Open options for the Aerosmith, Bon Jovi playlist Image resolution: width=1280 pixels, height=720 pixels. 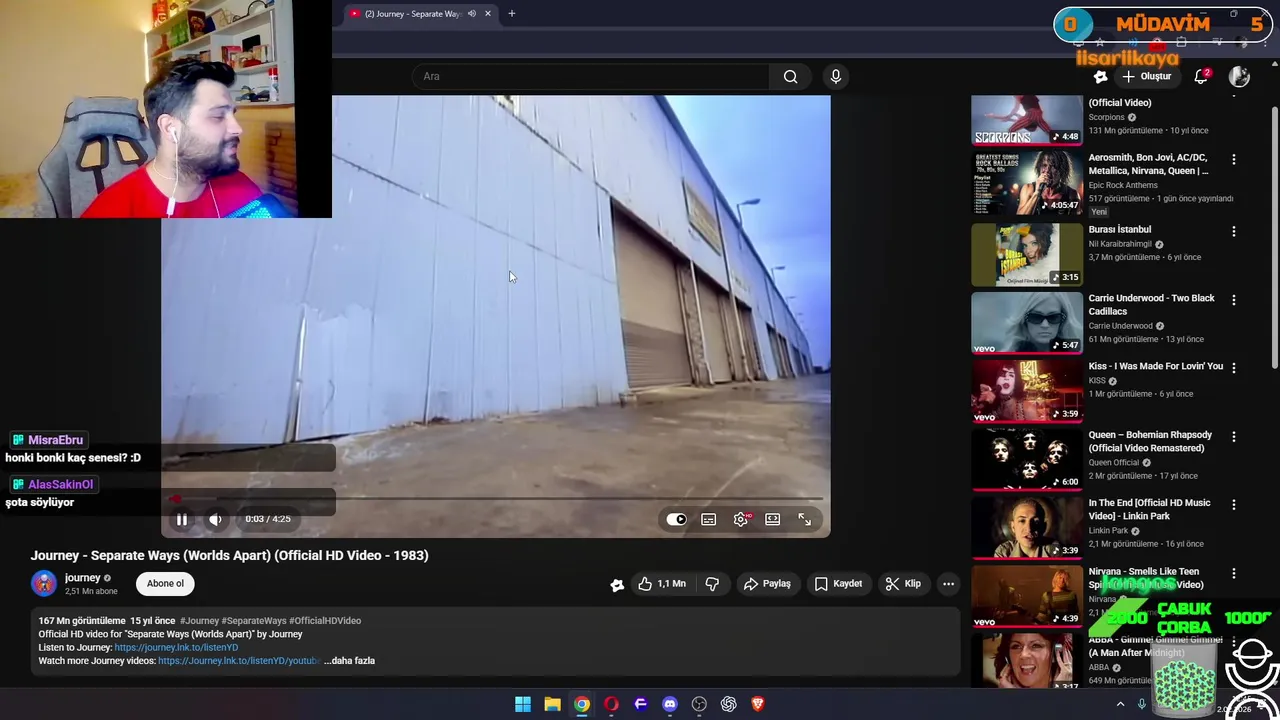click(1233, 159)
